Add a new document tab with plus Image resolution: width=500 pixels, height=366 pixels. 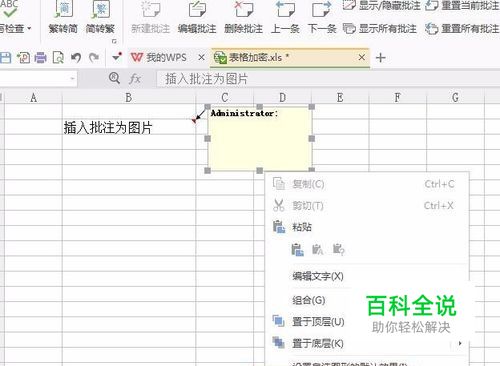(380, 58)
